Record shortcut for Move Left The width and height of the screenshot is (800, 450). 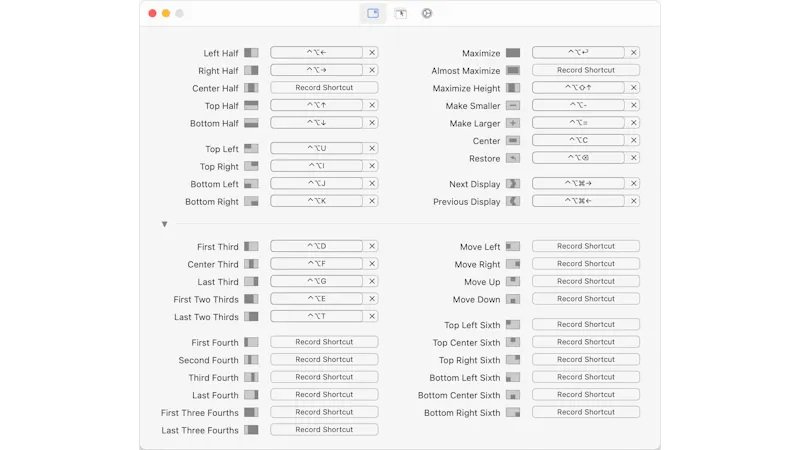[x=586, y=246]
